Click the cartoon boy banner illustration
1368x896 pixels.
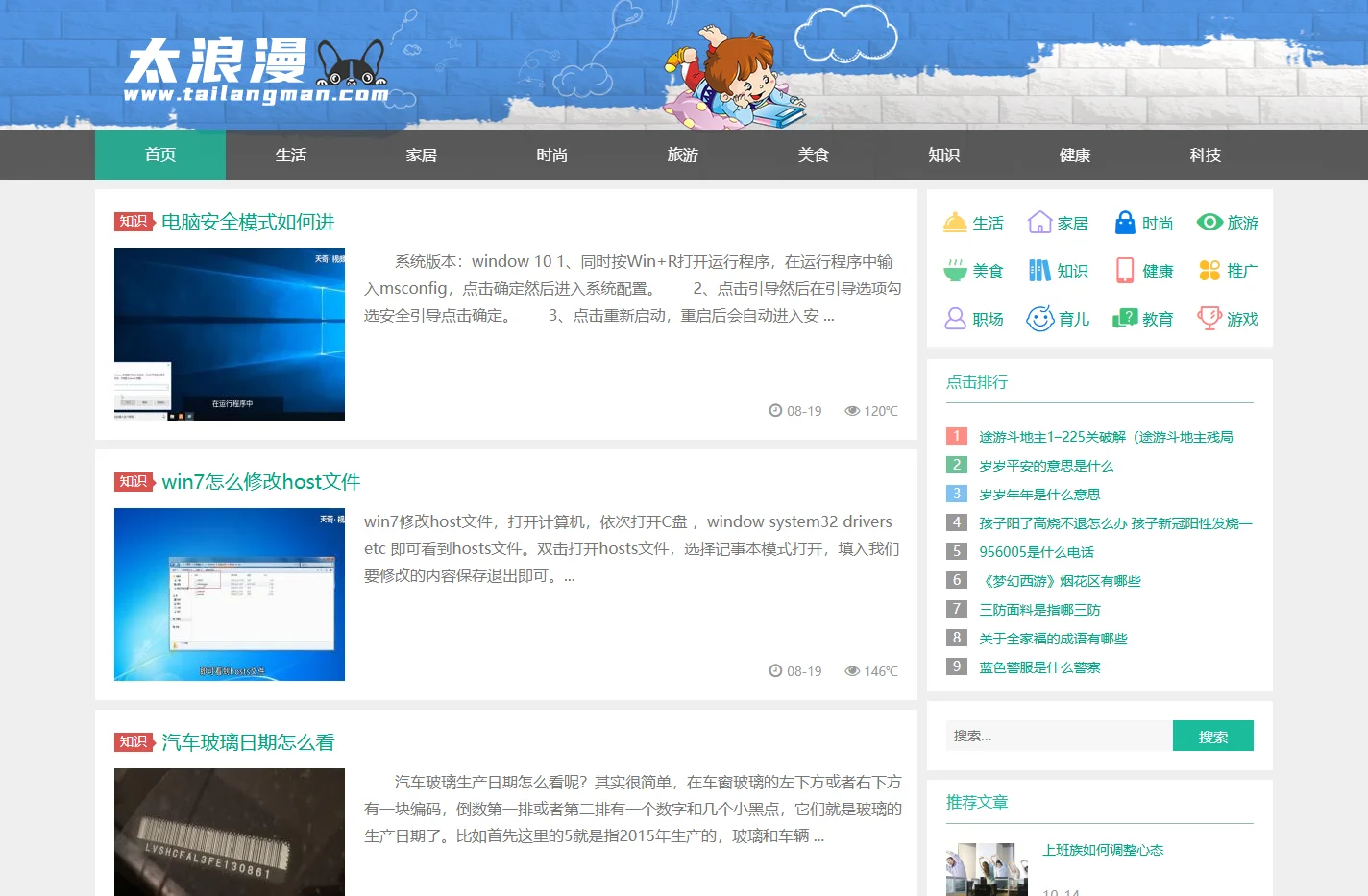coord(736,79)
